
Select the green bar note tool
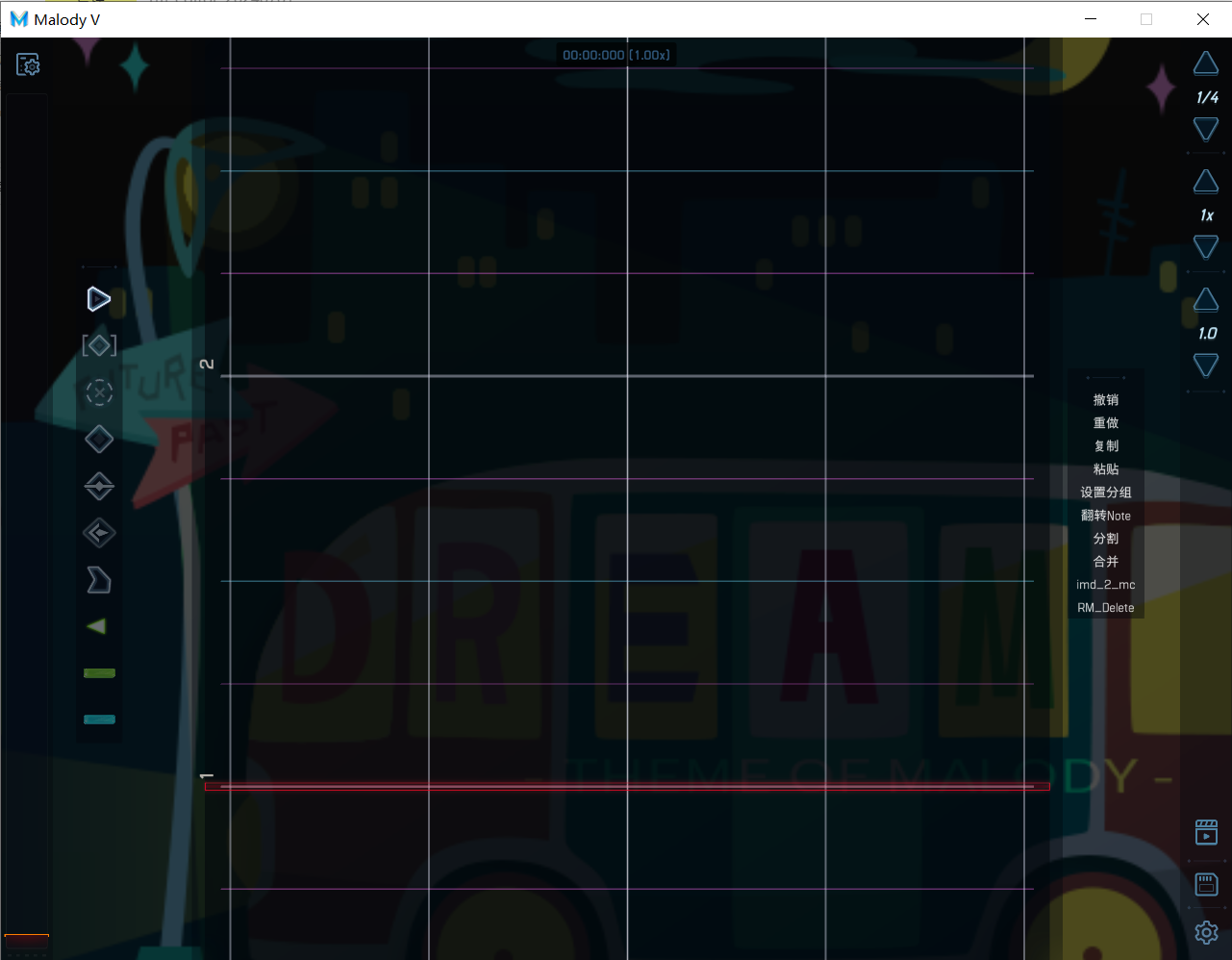[x=99, y=672]
